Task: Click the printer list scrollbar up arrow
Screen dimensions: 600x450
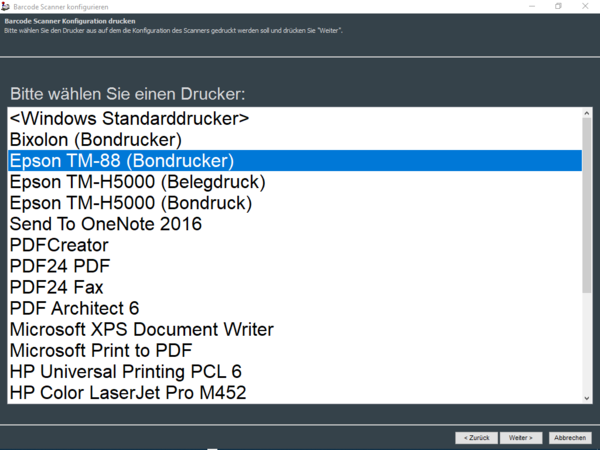Action: click(x=587, y=114)
